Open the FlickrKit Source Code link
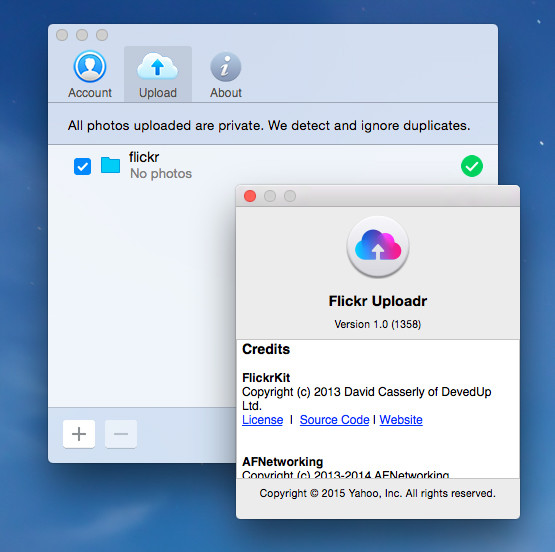 coord(334,420)
